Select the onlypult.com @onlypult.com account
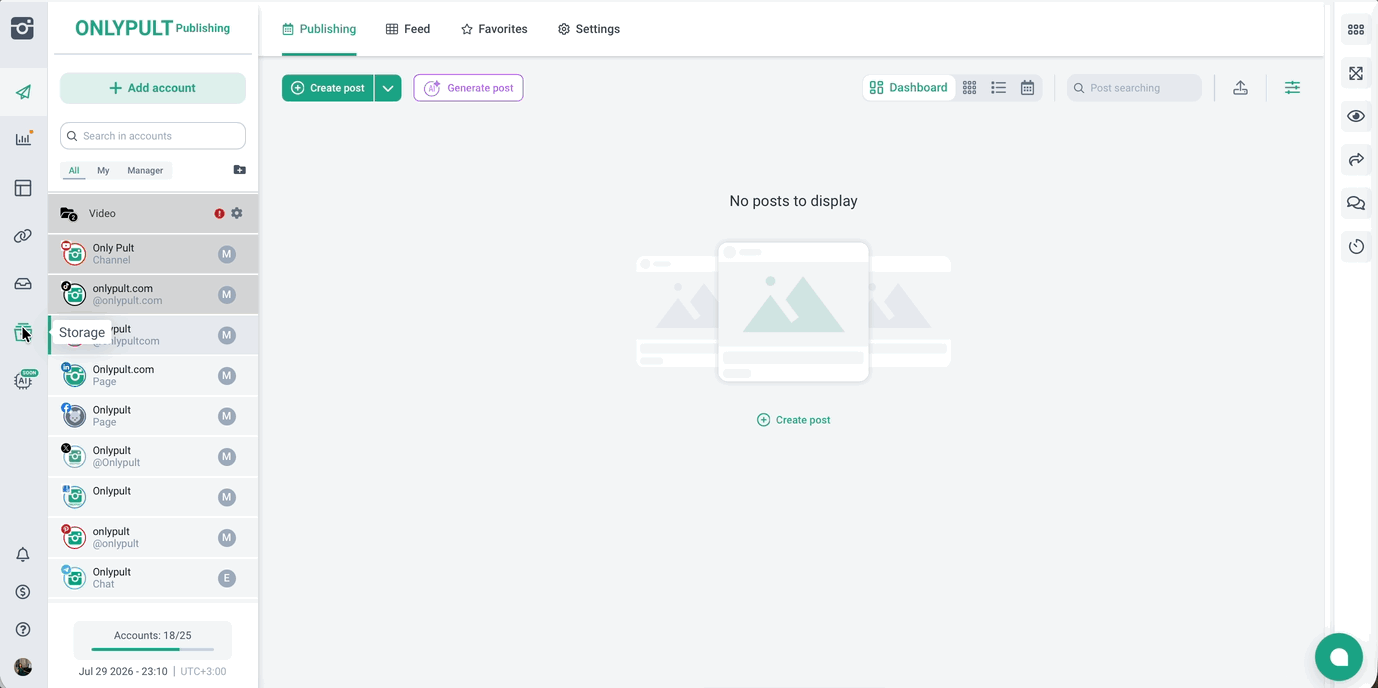1378x688 pixels. (153, 294)
